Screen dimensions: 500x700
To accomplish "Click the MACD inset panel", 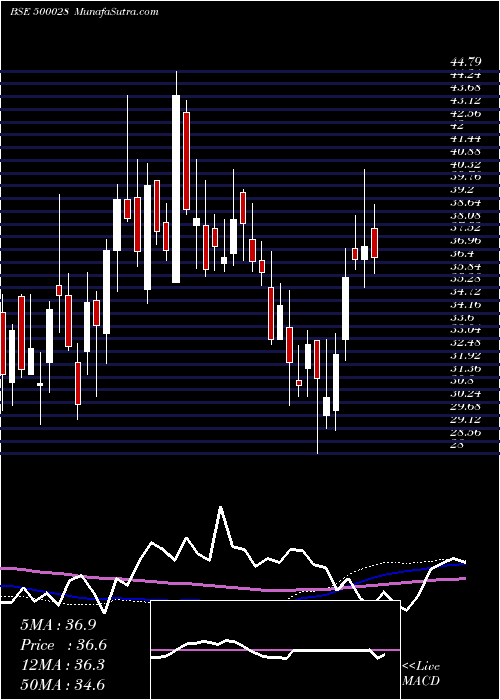I will [x=275, y=650].
